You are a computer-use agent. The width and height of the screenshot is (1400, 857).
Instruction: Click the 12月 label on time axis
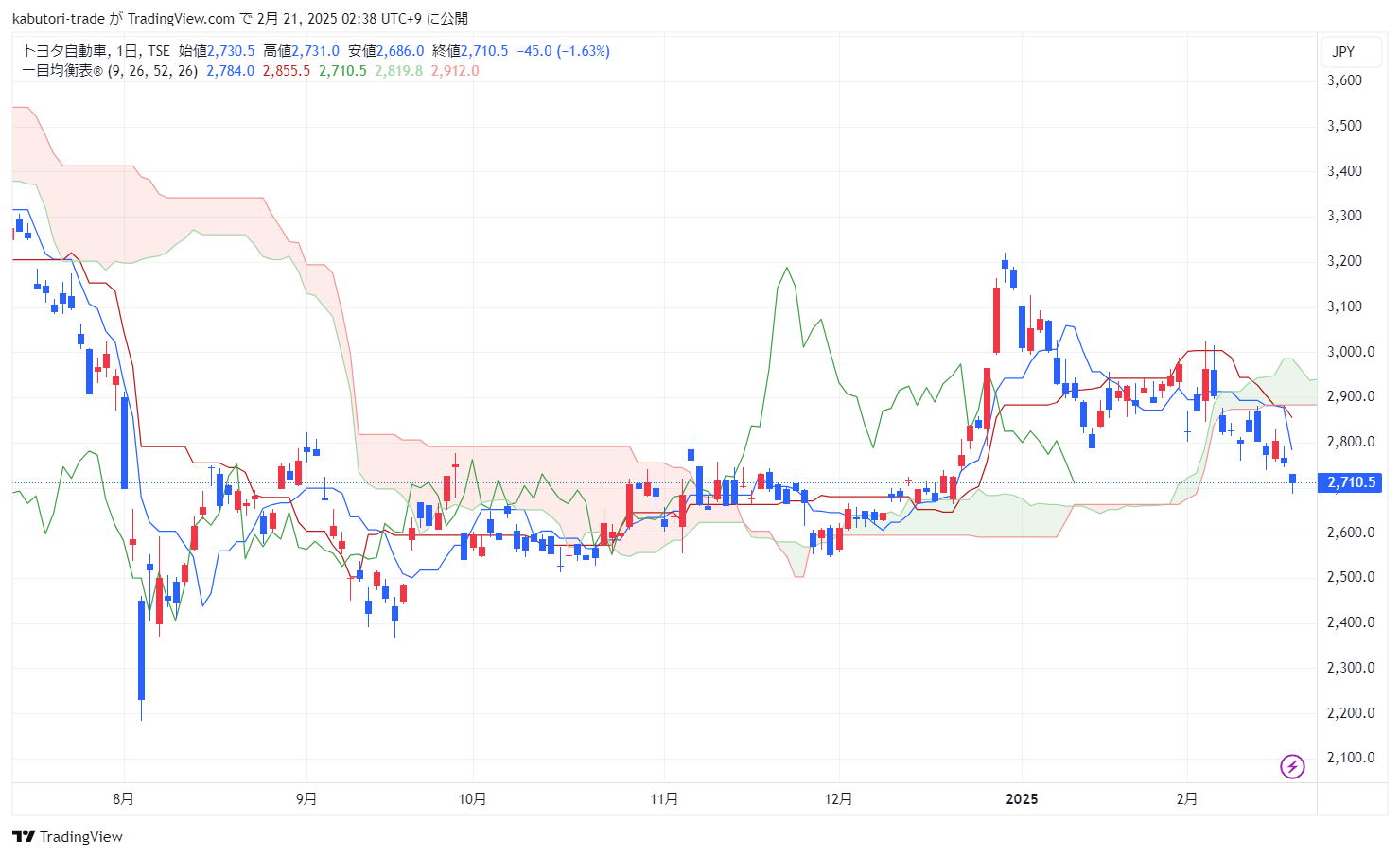click(x=838, y=799)
